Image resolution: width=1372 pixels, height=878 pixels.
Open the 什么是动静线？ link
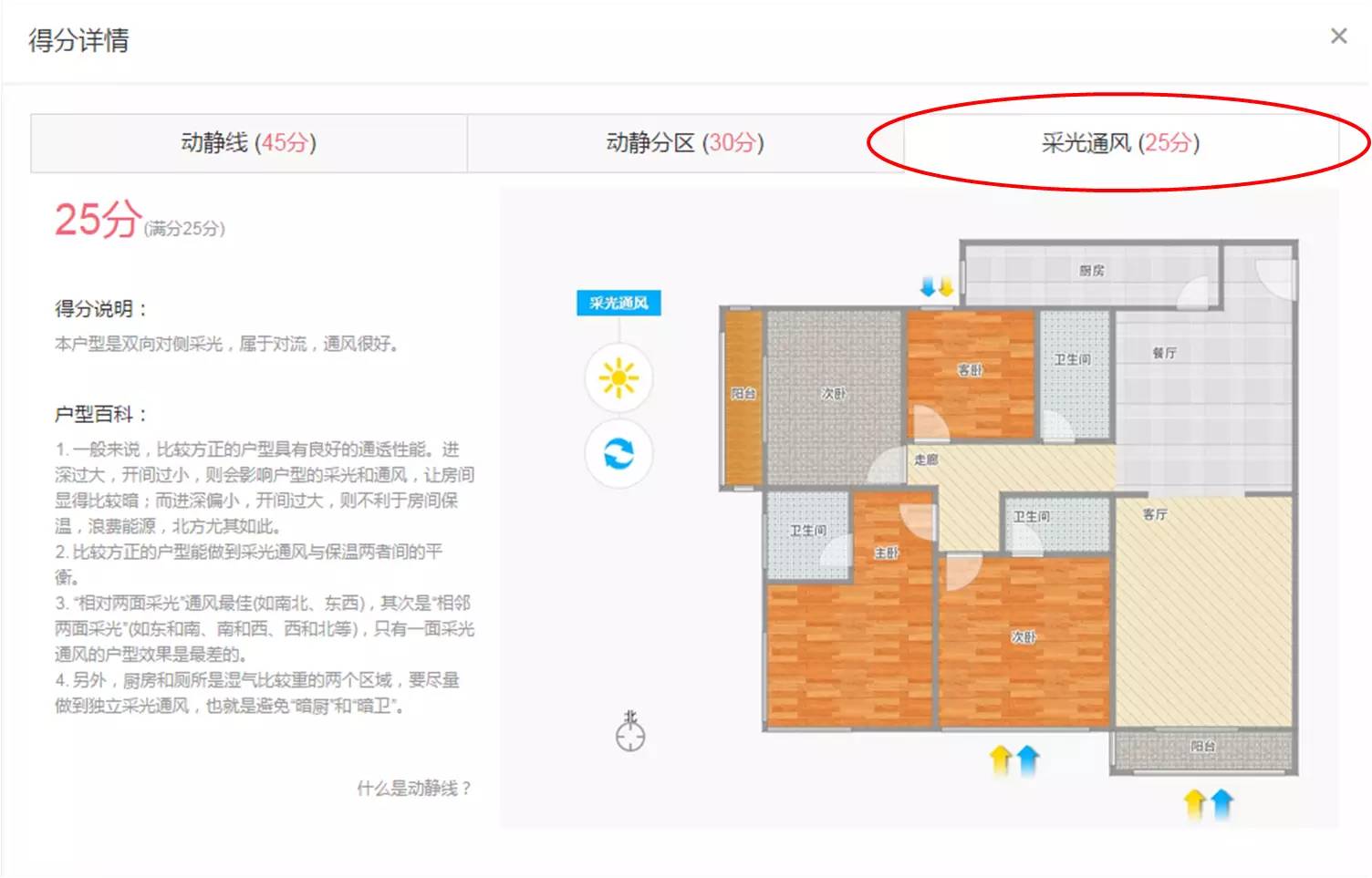pyautogui.click(x=414, y=788)
